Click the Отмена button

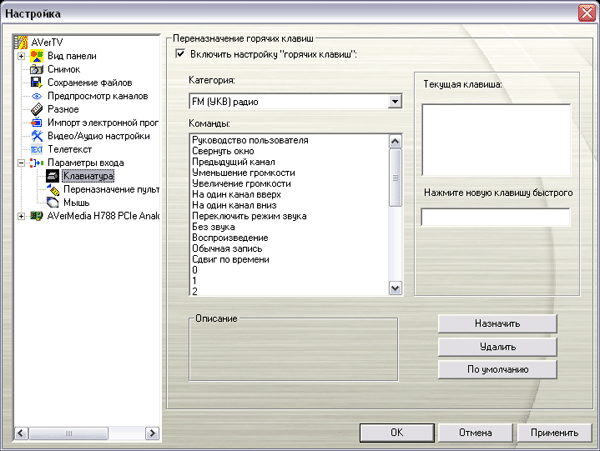[475, 433]
